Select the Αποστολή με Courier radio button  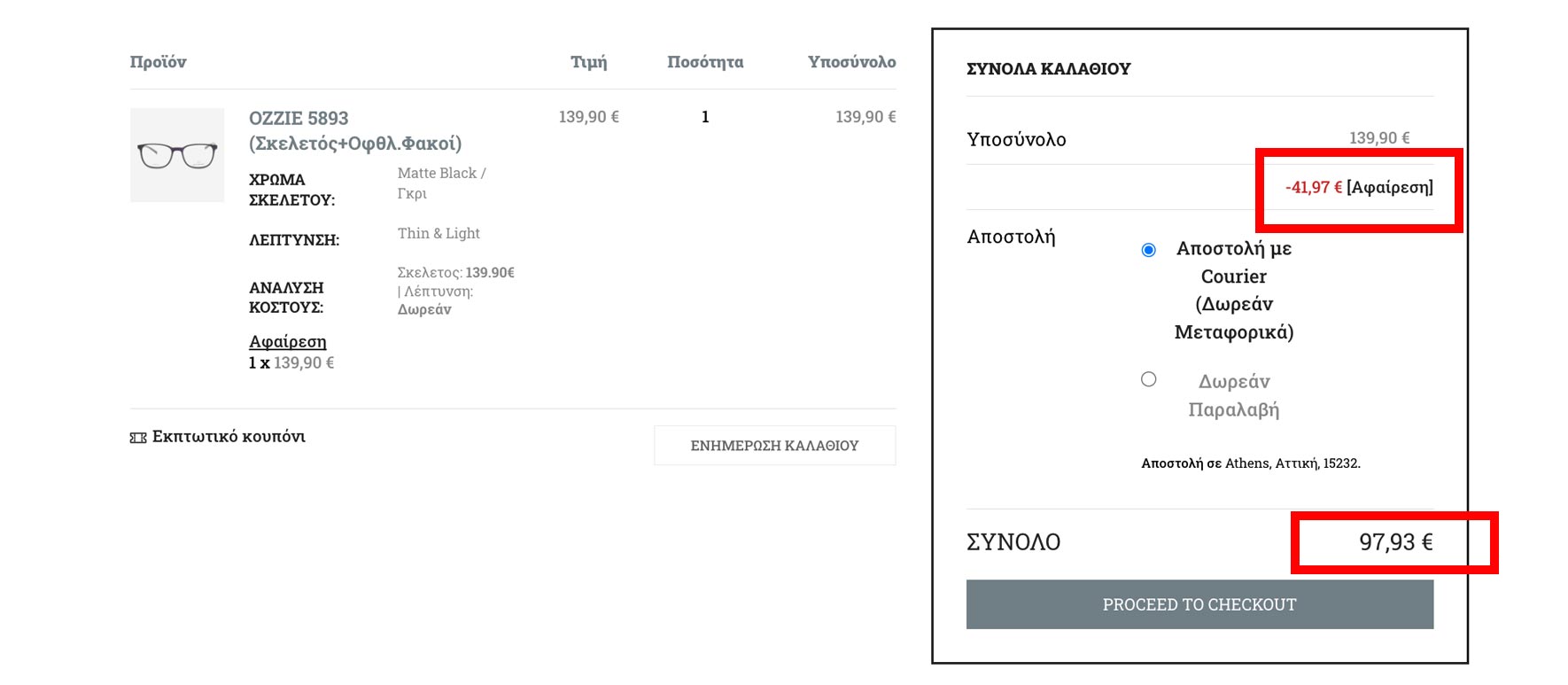1149,250
